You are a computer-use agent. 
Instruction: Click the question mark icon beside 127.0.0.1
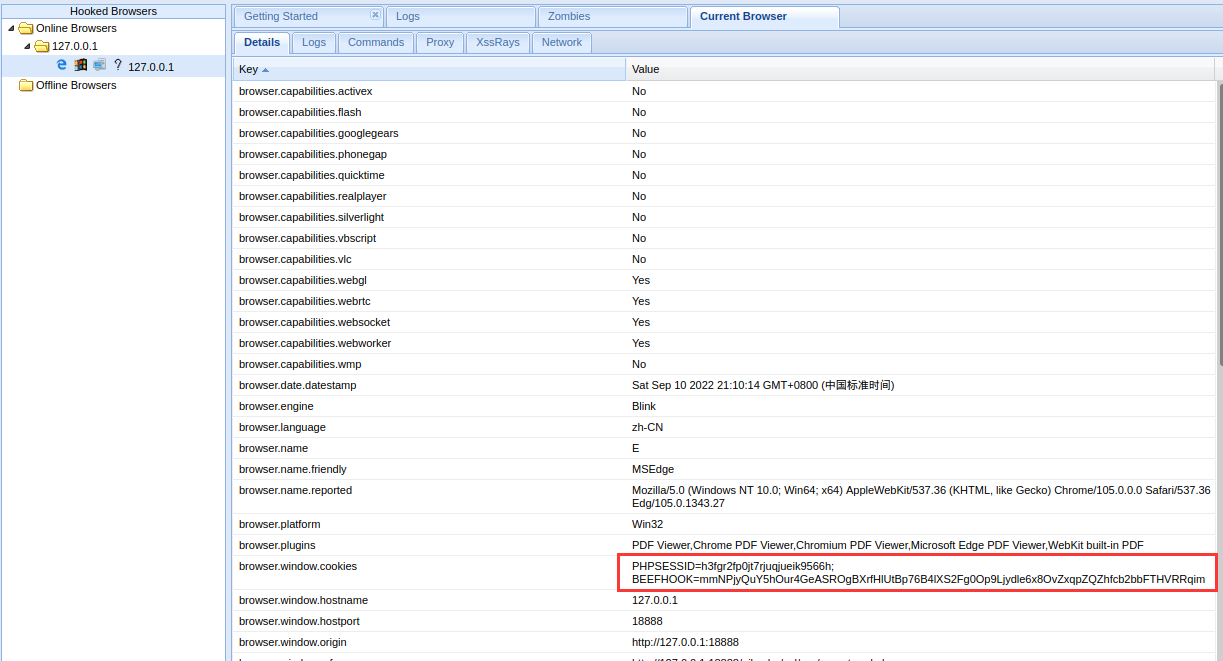[117, 65]
